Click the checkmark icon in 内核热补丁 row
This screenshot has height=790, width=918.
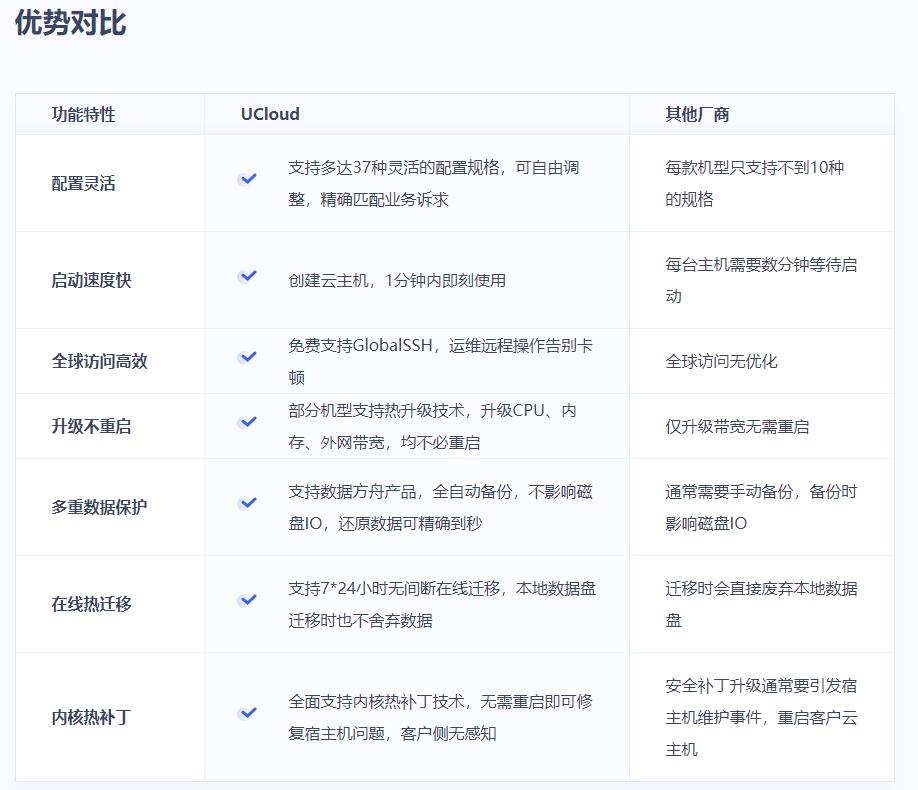248,713
